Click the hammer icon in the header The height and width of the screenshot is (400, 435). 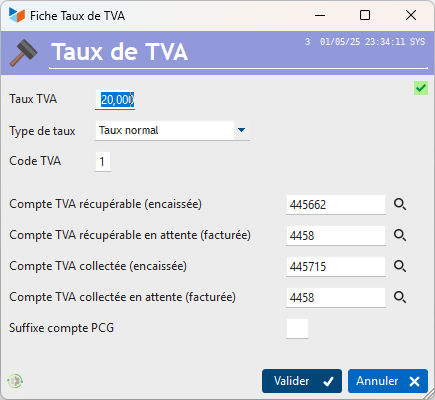[23, 53]
